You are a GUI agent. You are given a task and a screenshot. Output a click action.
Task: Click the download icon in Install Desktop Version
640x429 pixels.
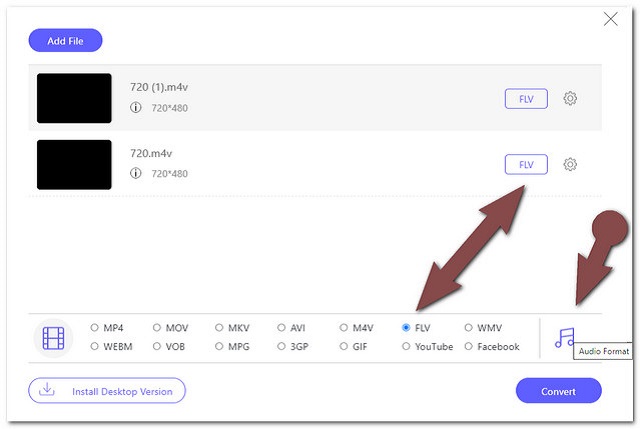(x=47, y=390)
